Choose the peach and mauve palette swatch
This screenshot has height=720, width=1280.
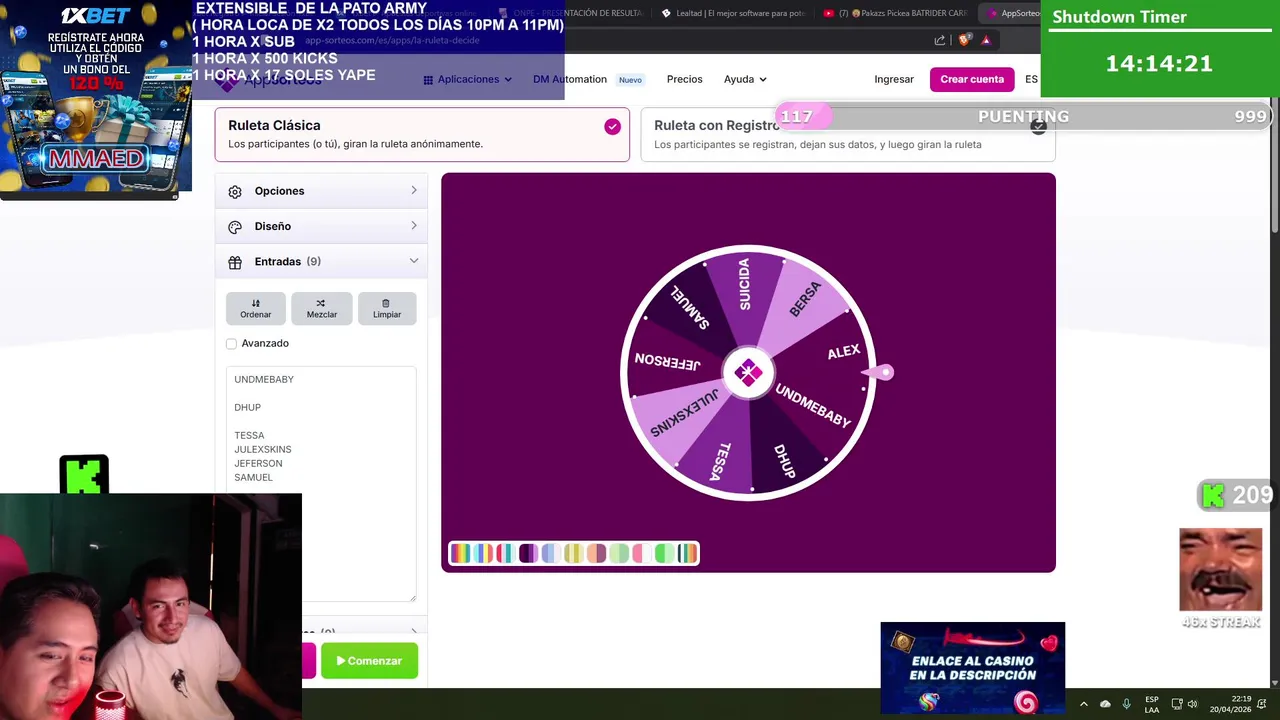coord(597,553)
